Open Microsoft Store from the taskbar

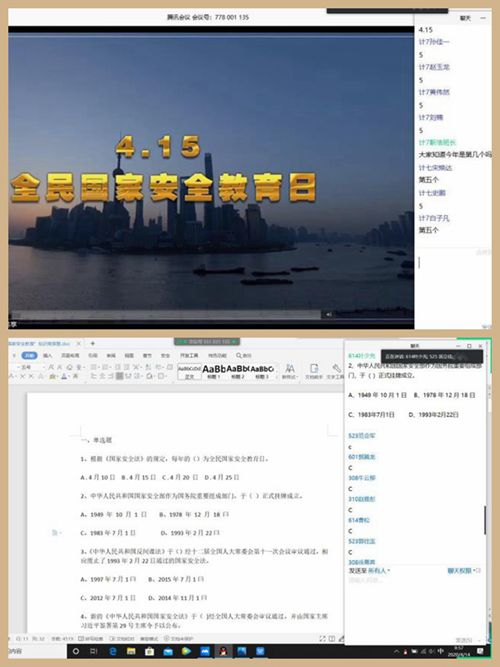pyautogui.click(x=149, y=651)
